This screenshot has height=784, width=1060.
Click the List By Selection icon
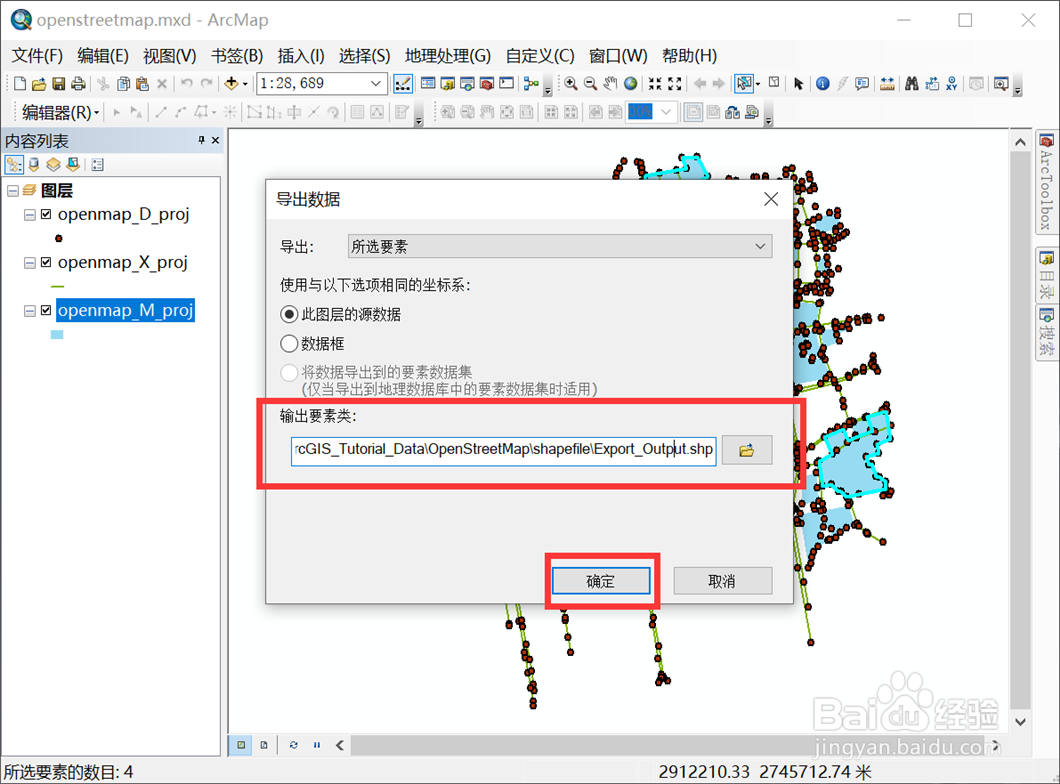pyautogui.click(x=73, y=164)
